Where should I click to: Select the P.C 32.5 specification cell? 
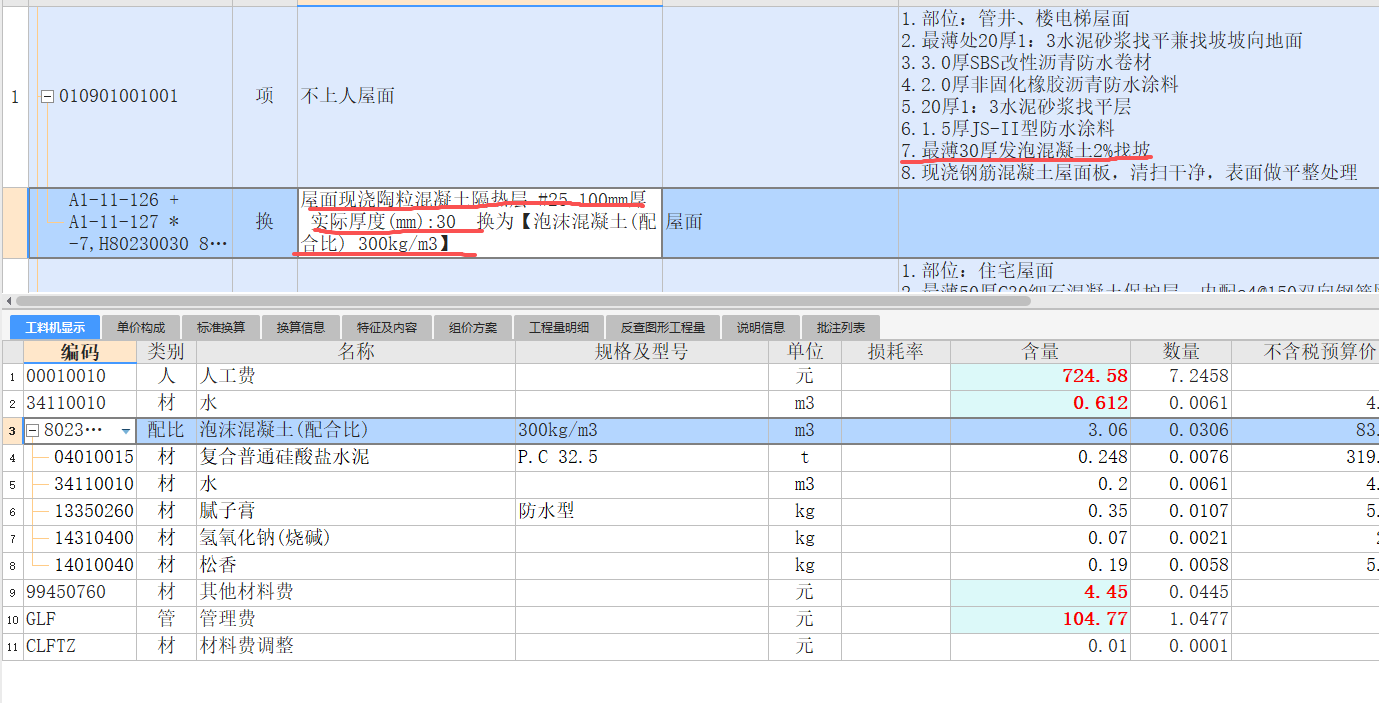tap(642, 458)
